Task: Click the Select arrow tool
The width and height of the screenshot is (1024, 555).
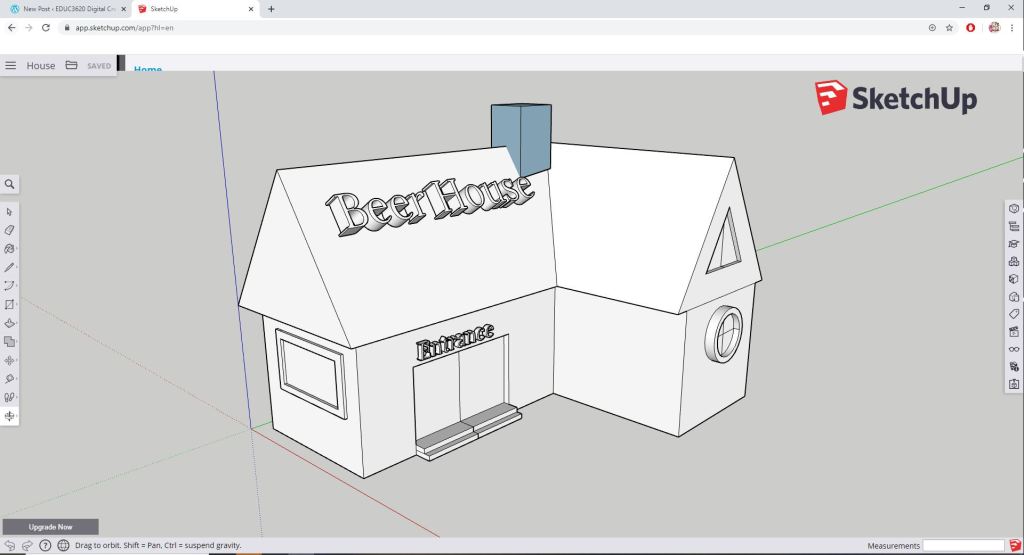Action: coord(9,211)
